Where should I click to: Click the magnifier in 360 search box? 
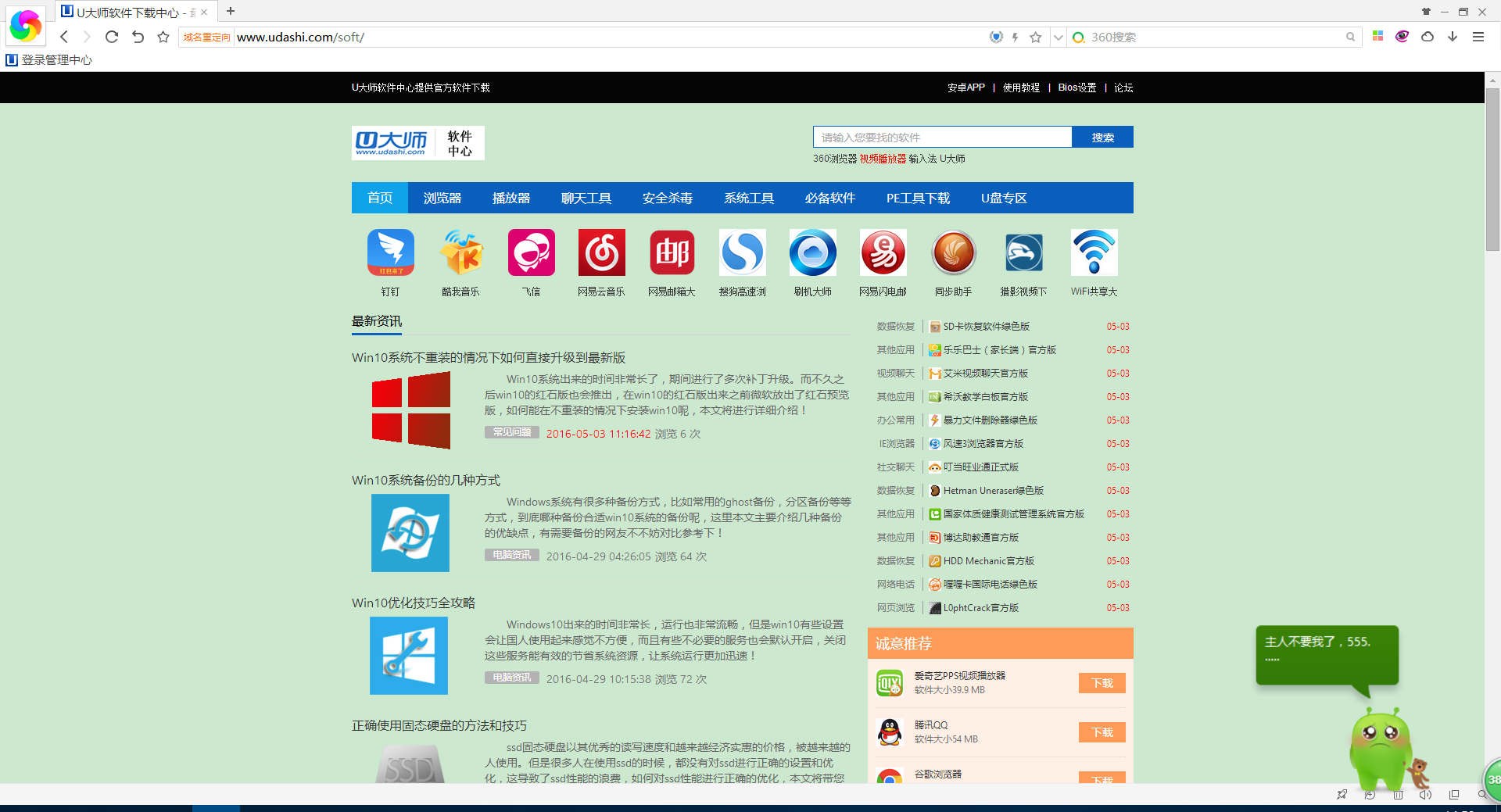[1350, 37]
